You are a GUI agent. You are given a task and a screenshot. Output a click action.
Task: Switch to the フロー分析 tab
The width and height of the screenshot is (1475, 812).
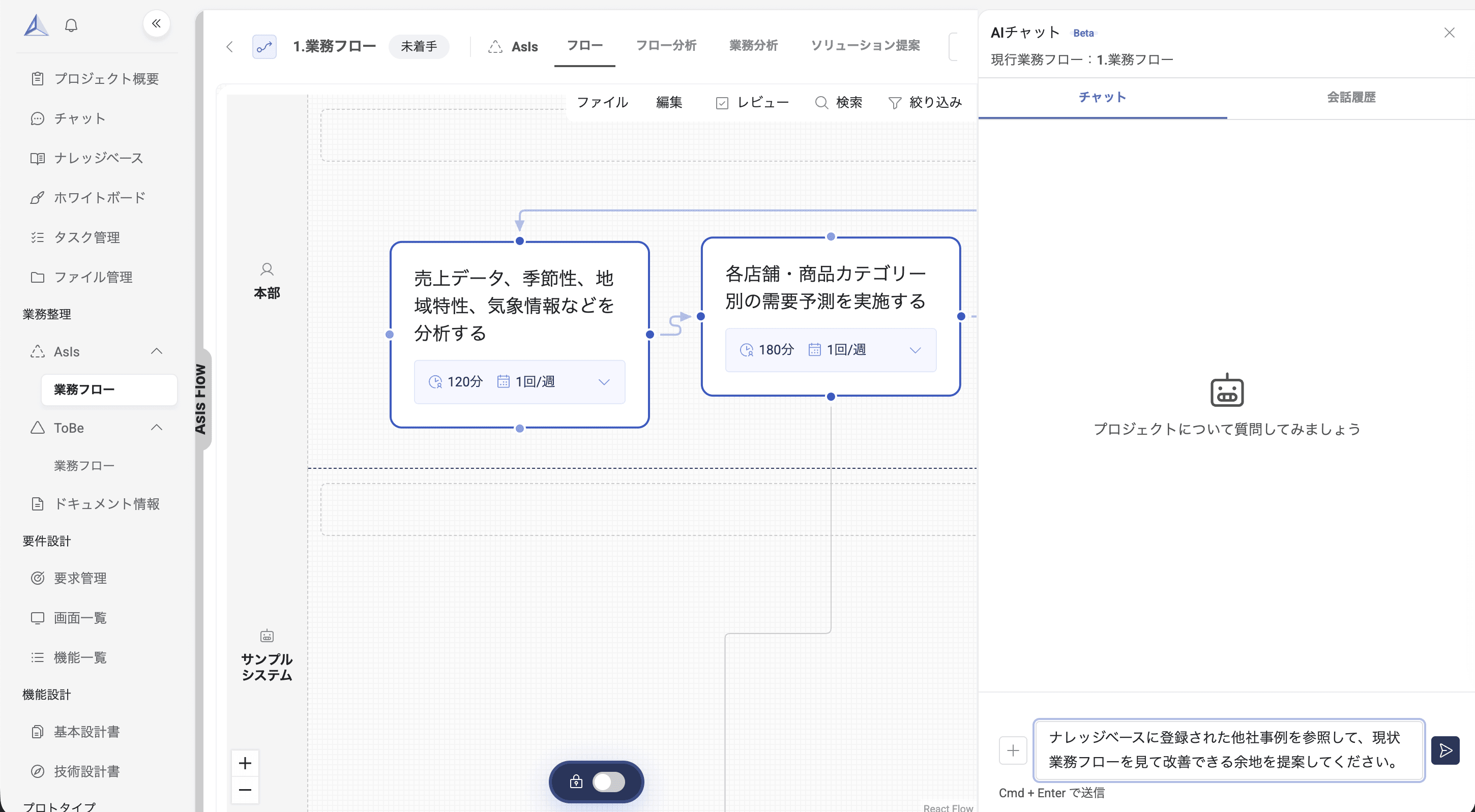(x=666, y=46)
